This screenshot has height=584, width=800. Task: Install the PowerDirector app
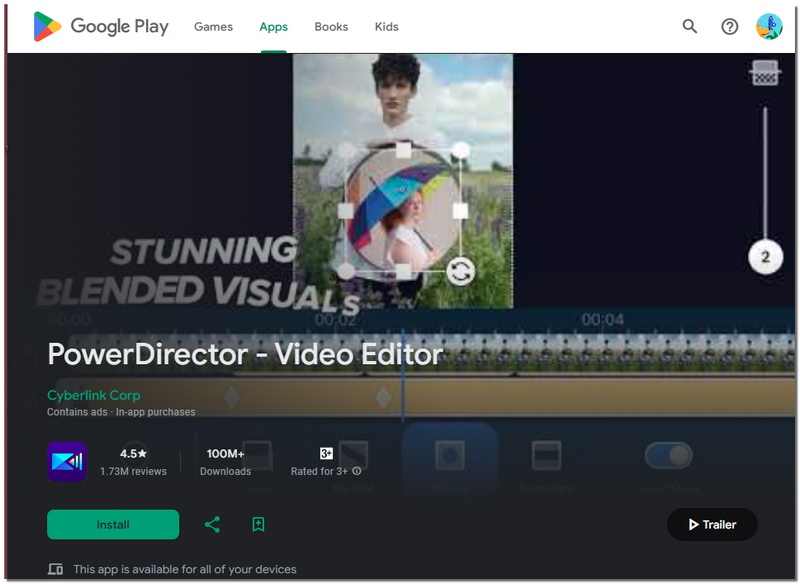[x=112, y=524]
